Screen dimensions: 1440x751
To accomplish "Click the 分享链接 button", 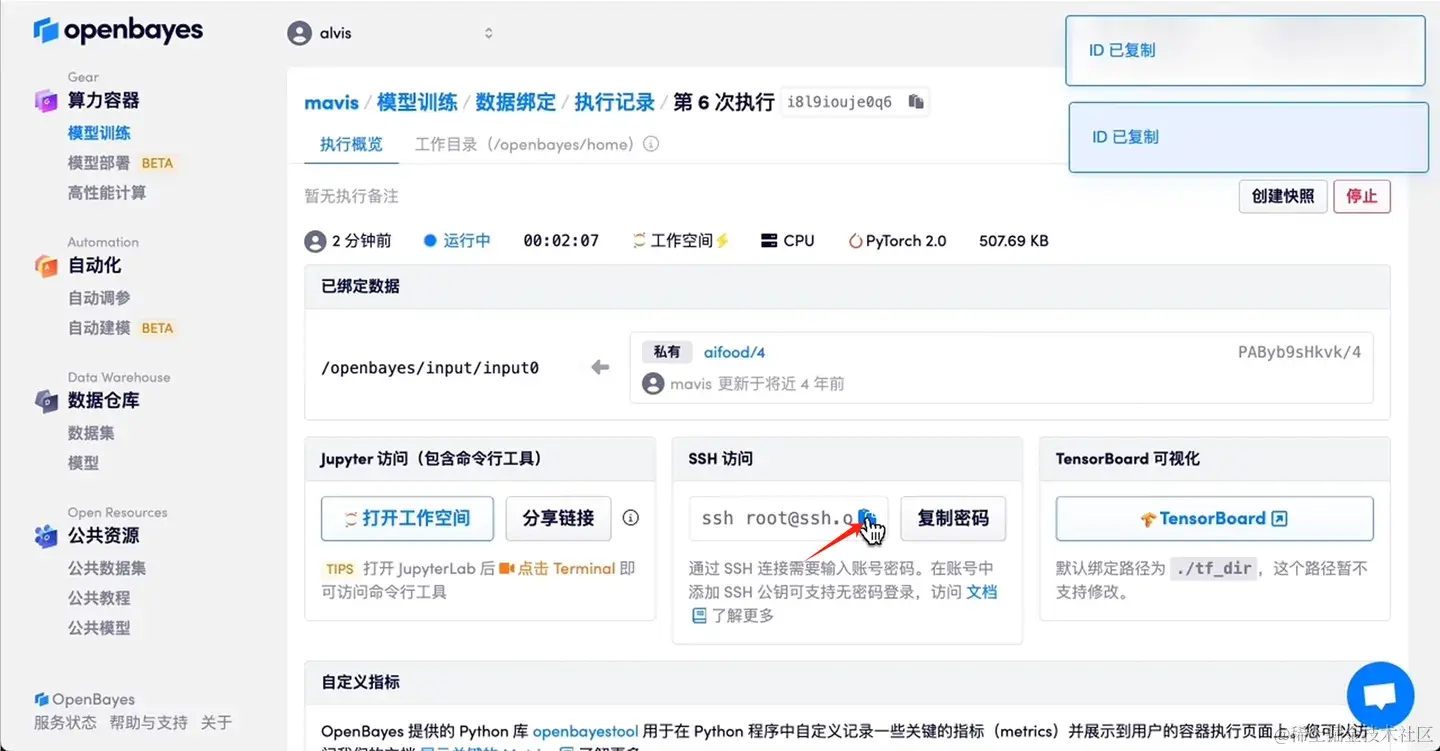I will pyautogui.click(x=558, y=518).
